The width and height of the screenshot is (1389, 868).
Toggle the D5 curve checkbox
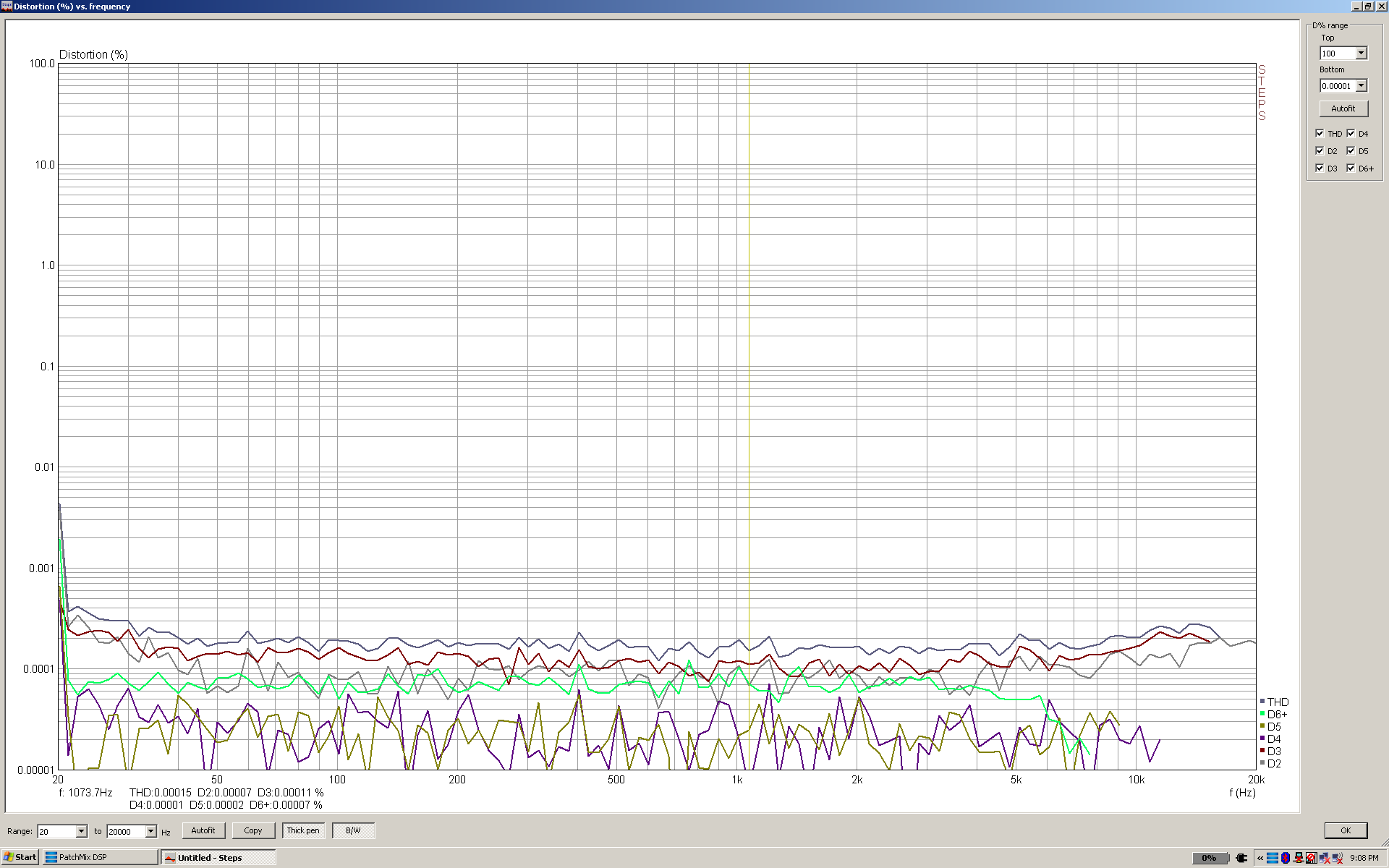pos(1351,150)
